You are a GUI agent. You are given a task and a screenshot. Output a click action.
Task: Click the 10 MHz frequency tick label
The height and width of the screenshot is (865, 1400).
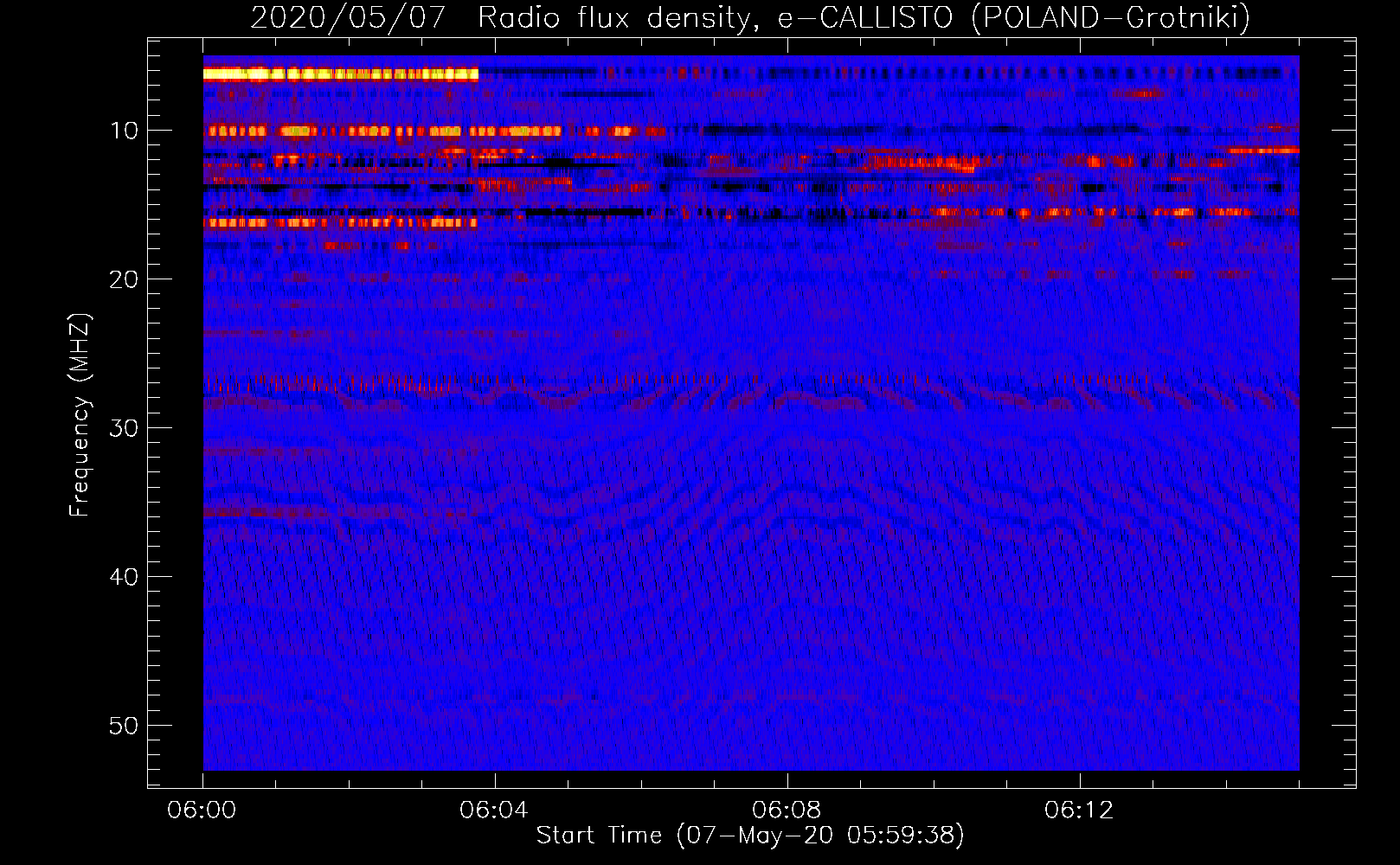(x=125, y=131)
